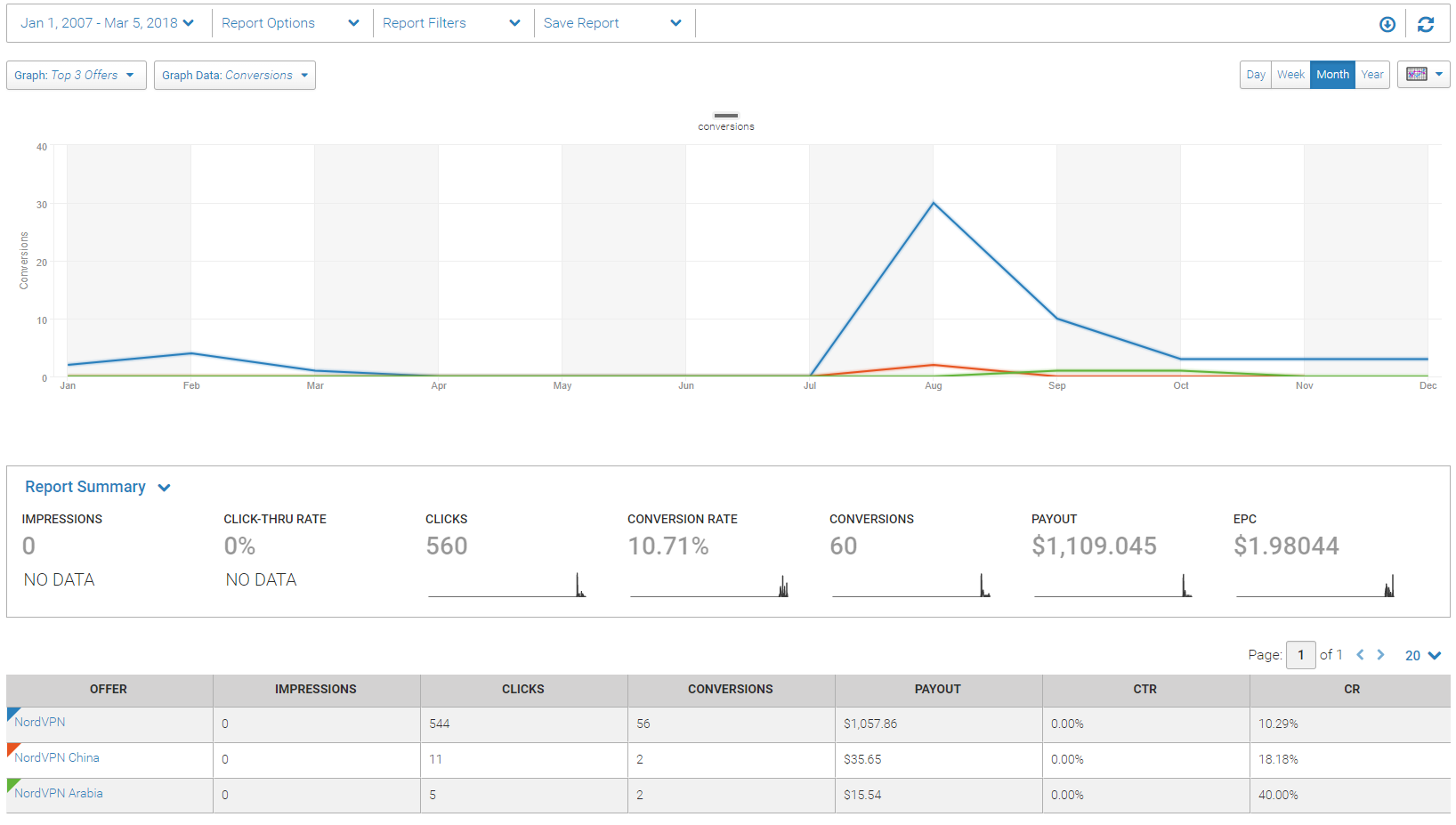
Task: Go to the previous page arrow
Action: tap(1360, 655)
